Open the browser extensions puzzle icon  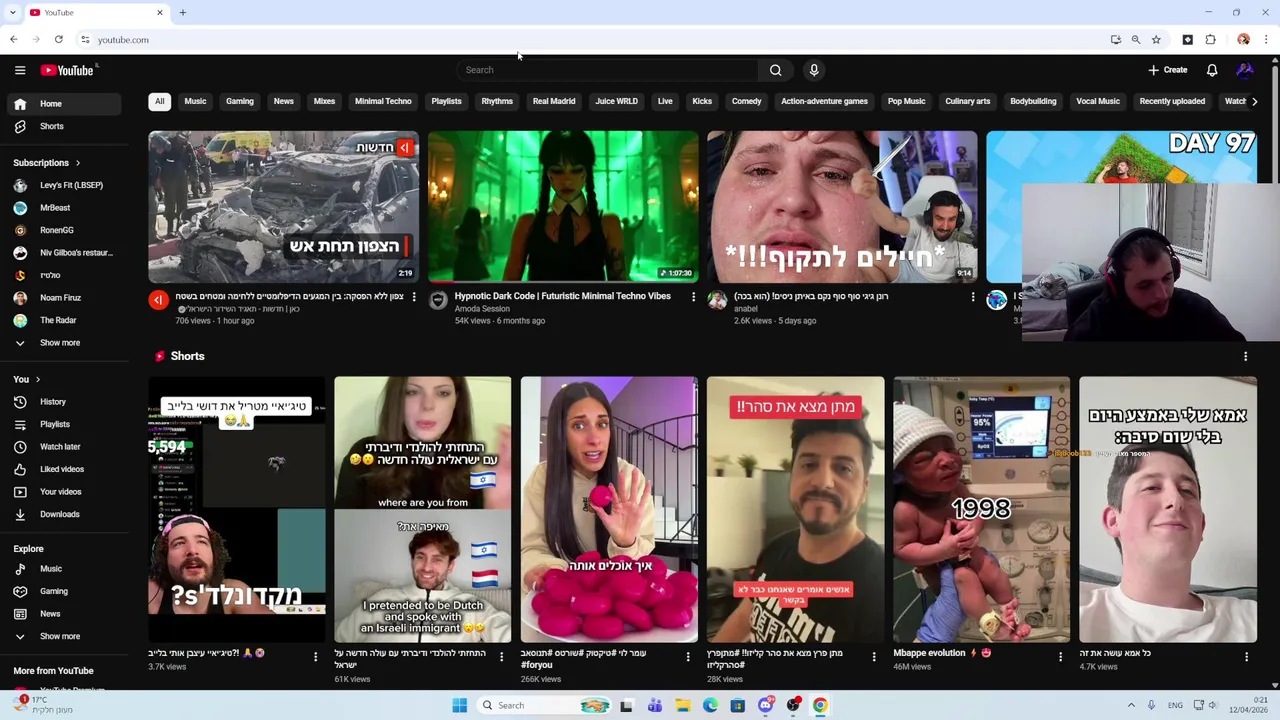click(1210, 40)
